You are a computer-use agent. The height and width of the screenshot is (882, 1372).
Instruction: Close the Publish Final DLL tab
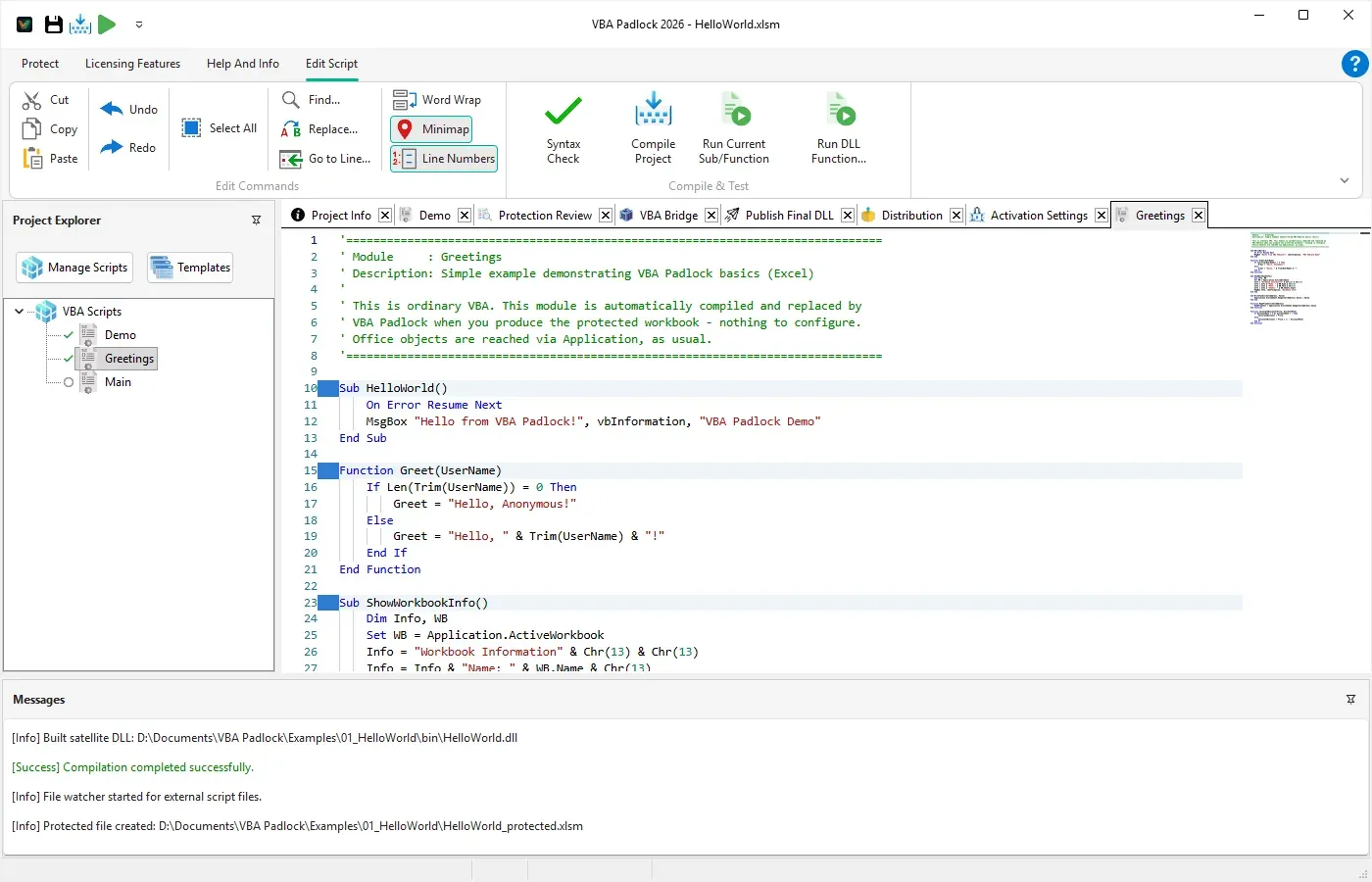tap(848, 216)
